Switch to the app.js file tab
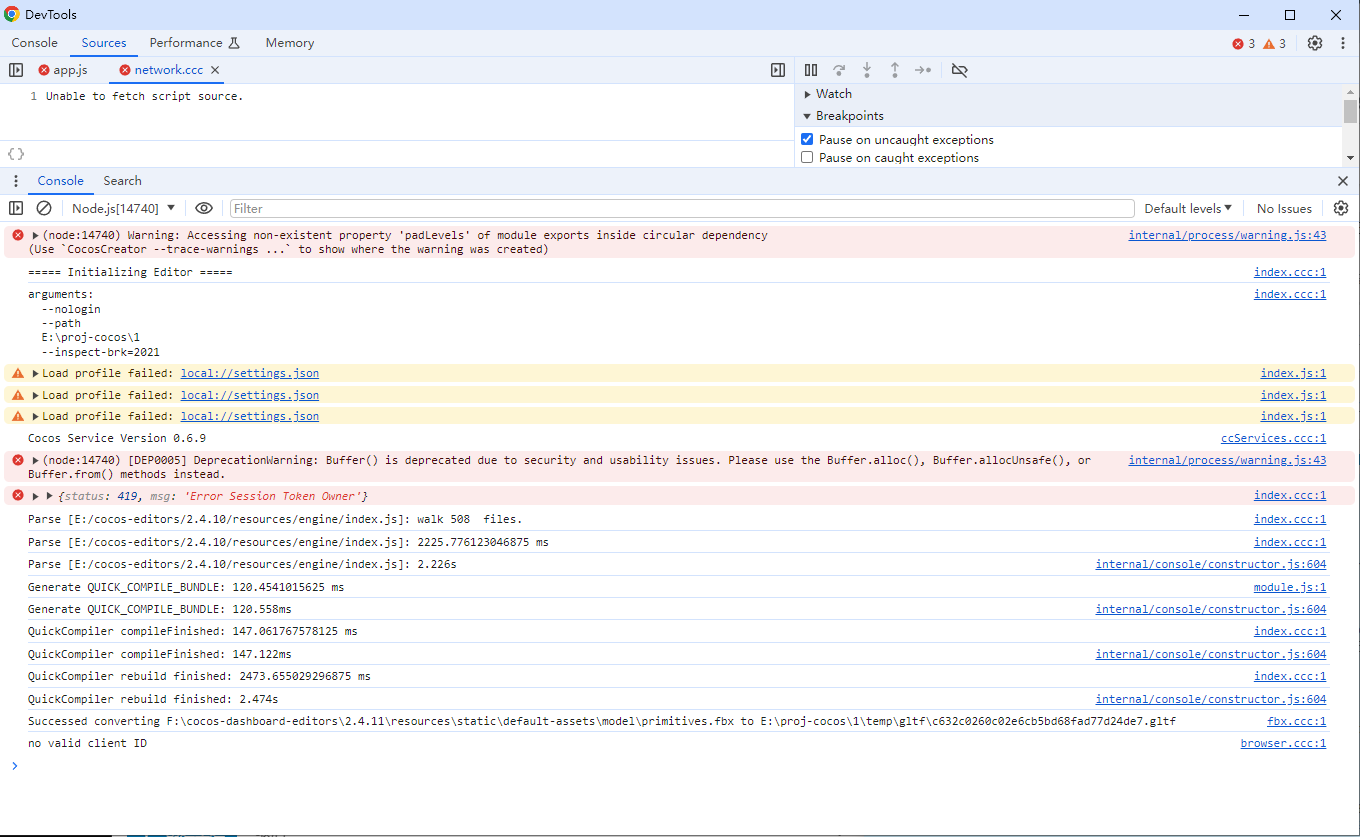Viewport: 1360px width, 837px height. coord(63,70)
